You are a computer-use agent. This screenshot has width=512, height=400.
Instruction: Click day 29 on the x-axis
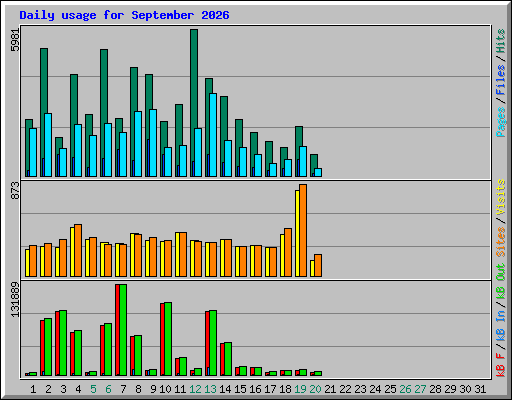tap(450, 389)
